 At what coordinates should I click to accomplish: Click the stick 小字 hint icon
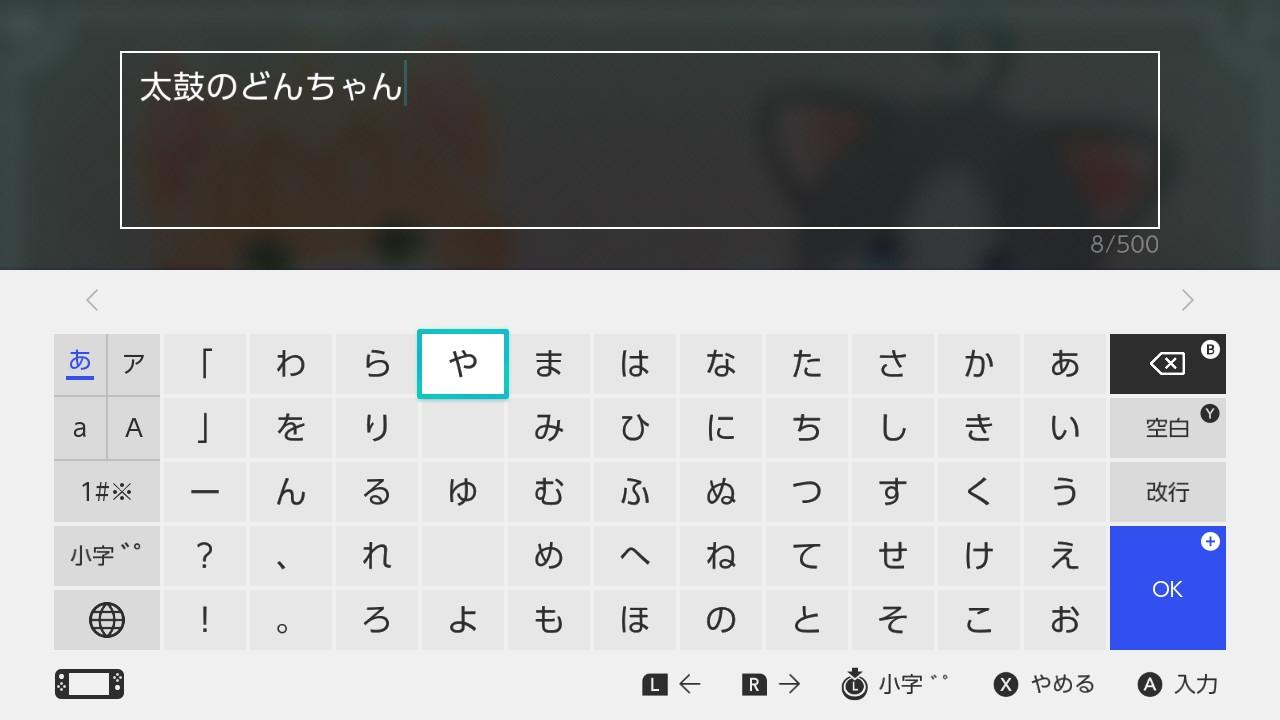pos(854,684)
